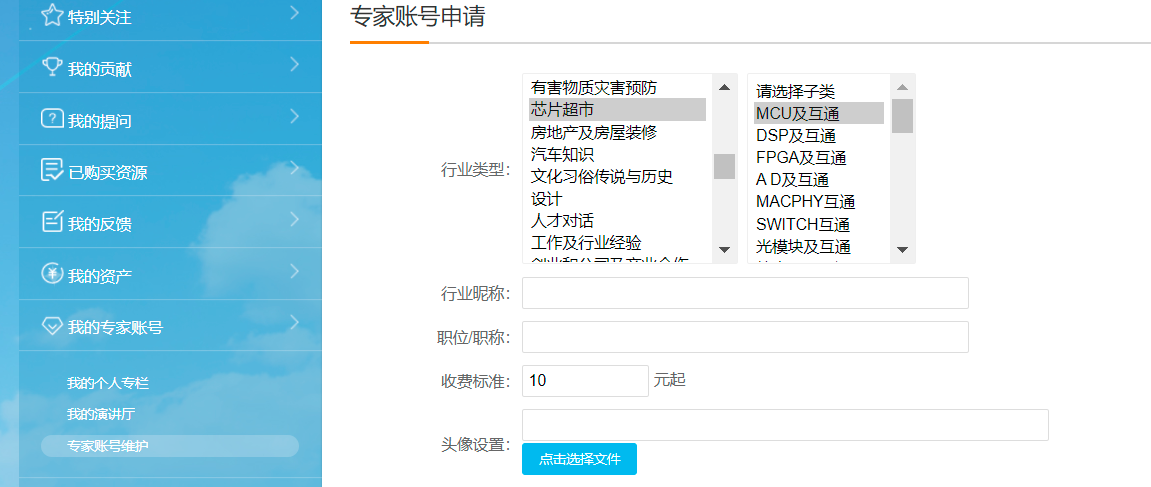Expand the 特别关注 chevron arrow

pyautogui.click(x=294, y=13)
